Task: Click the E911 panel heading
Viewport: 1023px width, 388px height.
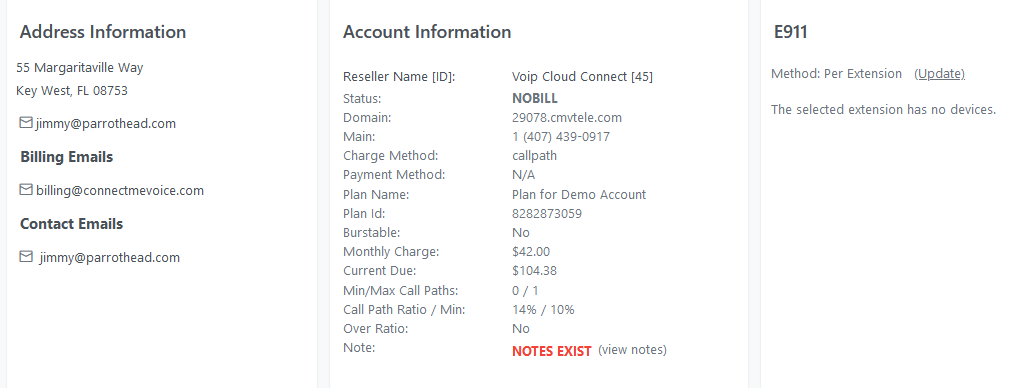Action: (791, 32)
